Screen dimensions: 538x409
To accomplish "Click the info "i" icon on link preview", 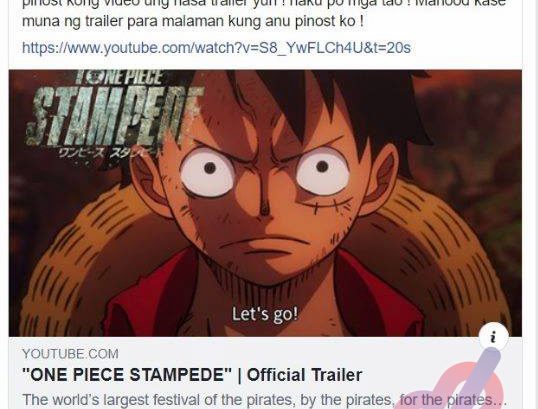I will point(493,337).
